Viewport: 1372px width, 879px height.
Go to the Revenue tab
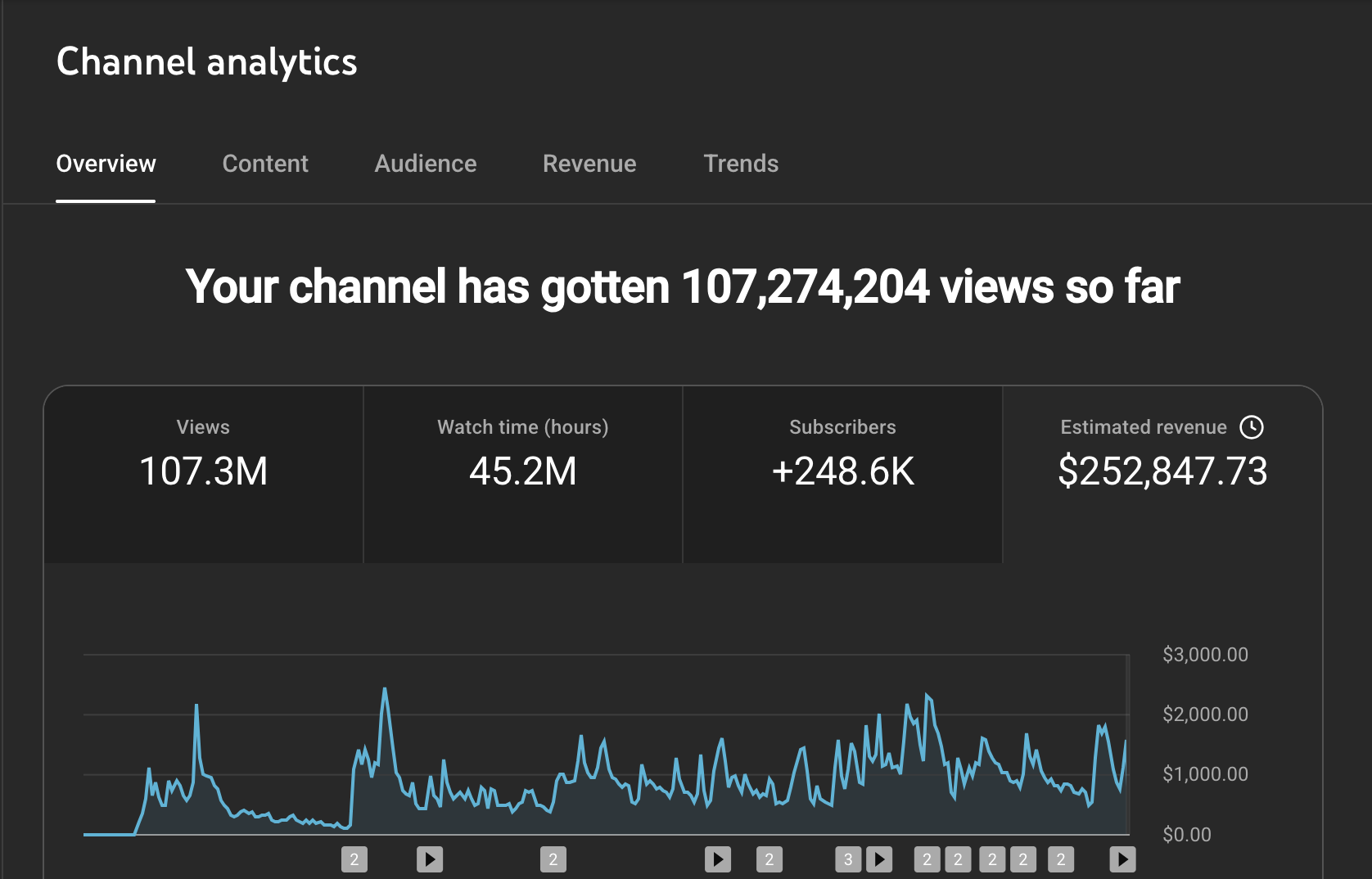click(x=589, y=164)
